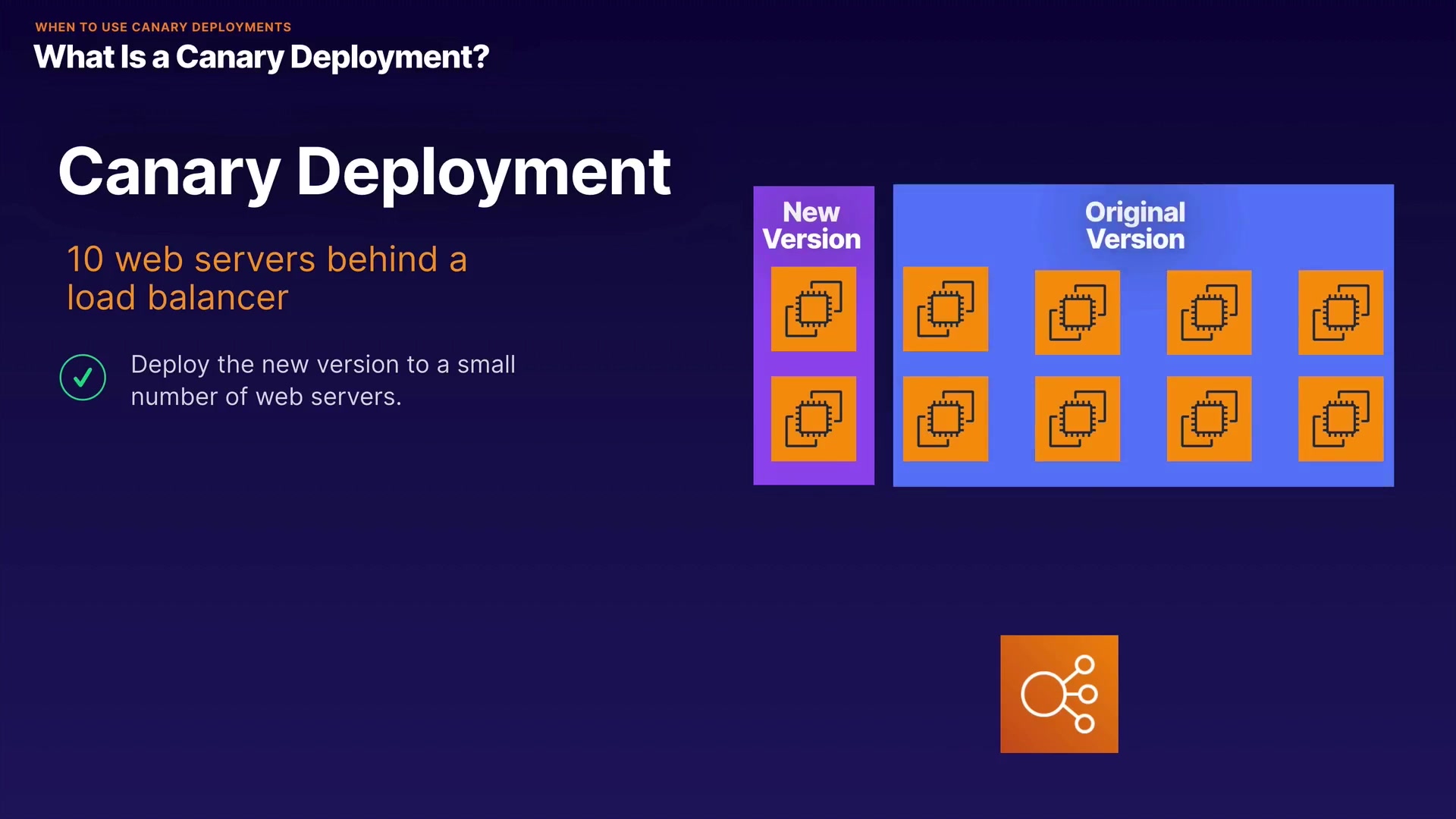The width and height of the screenshot is (1456, 819).
Task: Select last top-row Original Version server
Action: coord(1340,312)
